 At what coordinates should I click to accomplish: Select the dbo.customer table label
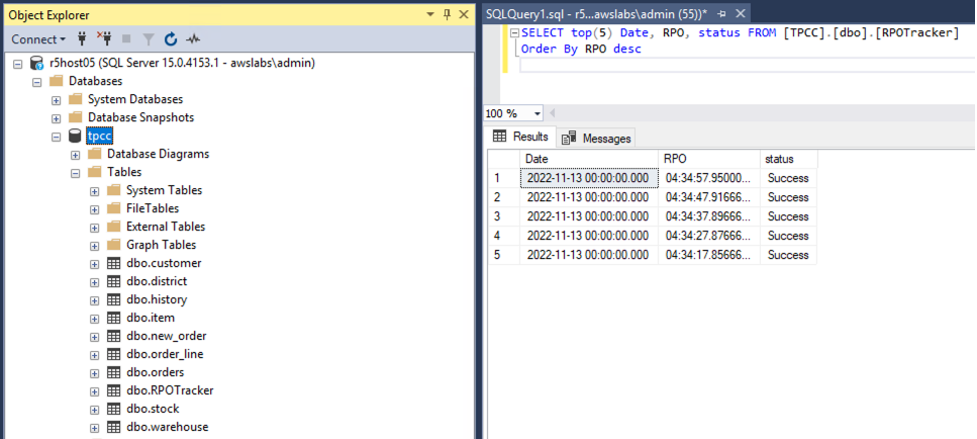tap(163, 263)
